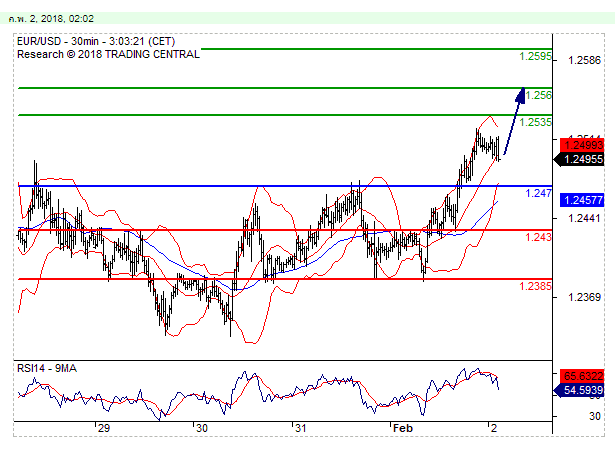Click the 1.247 pivot level label
Screen dimensions: 615x450
pos(539,193)
